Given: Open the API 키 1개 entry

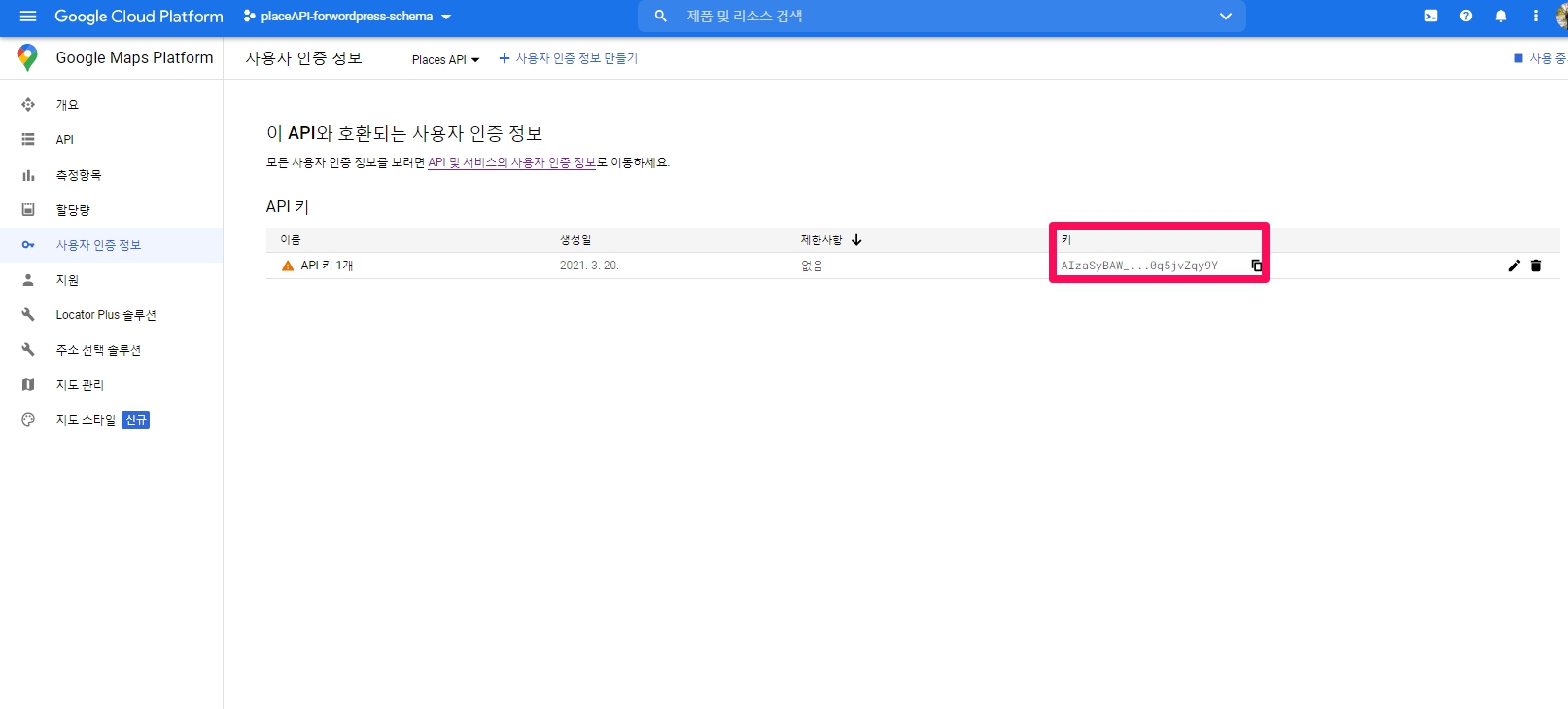Looking at the screenshot, I should (327, 266).
